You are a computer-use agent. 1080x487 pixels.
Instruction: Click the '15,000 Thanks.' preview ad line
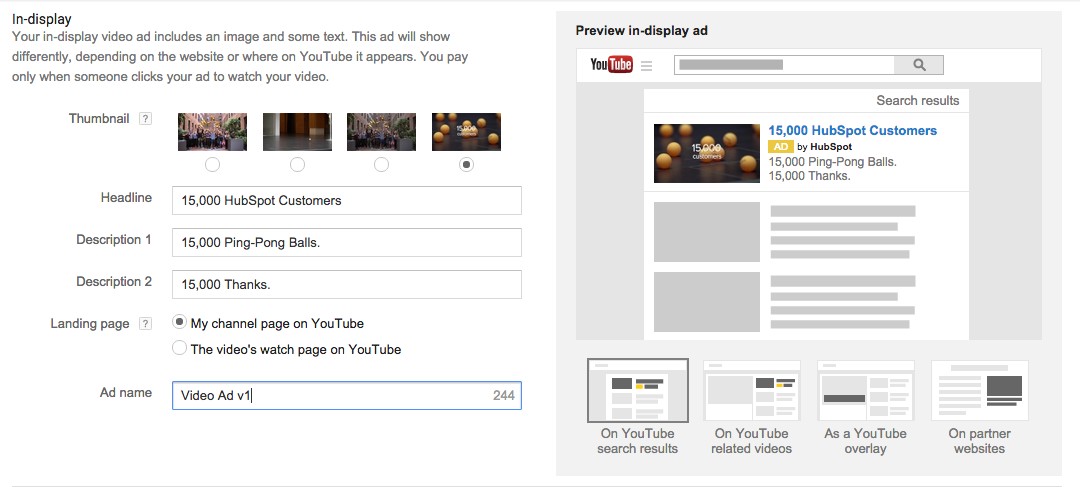click(x=809, y=176)
